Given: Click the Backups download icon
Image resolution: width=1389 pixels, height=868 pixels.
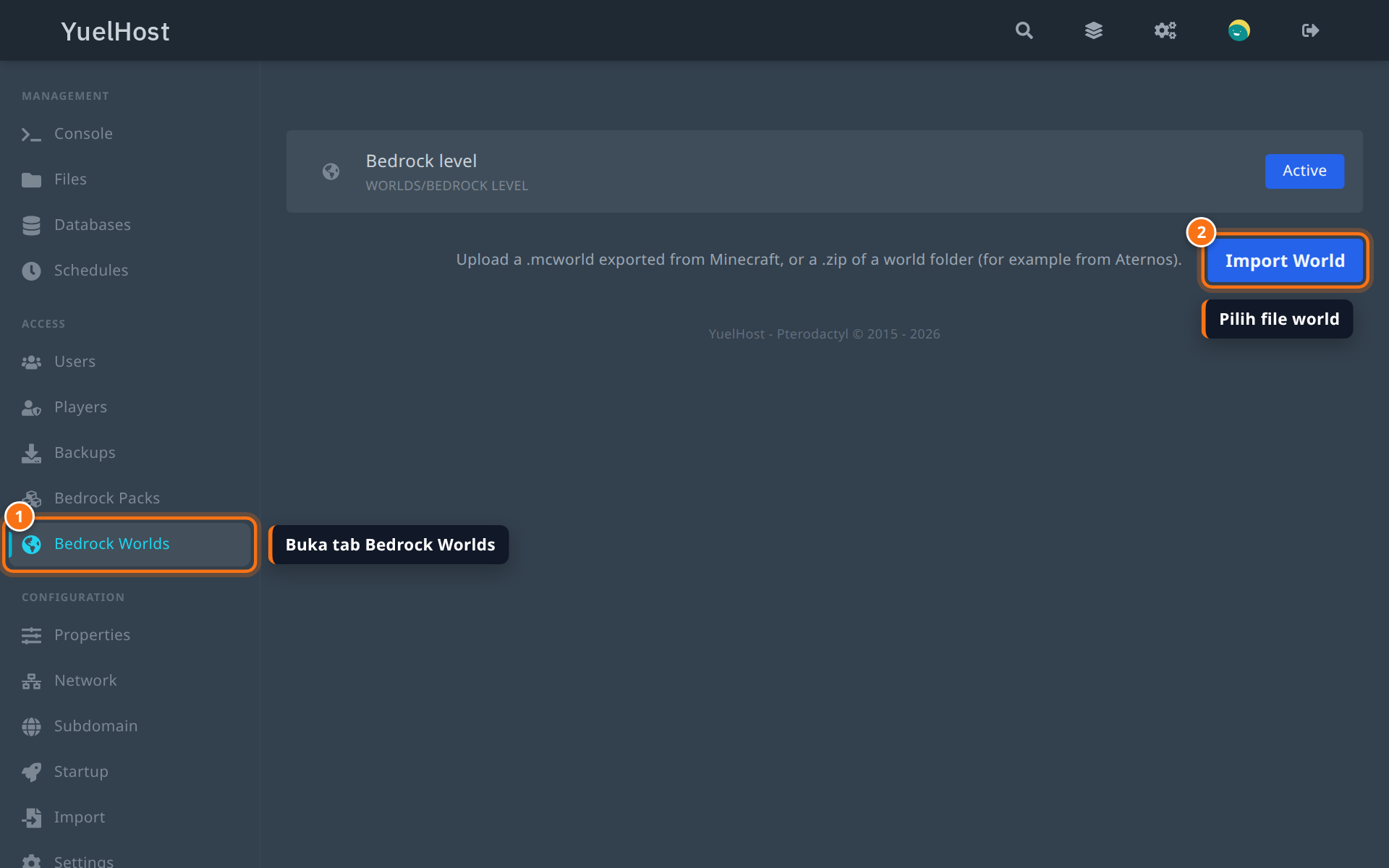Looking at the screenshot, I should click(x=31, y=453).
